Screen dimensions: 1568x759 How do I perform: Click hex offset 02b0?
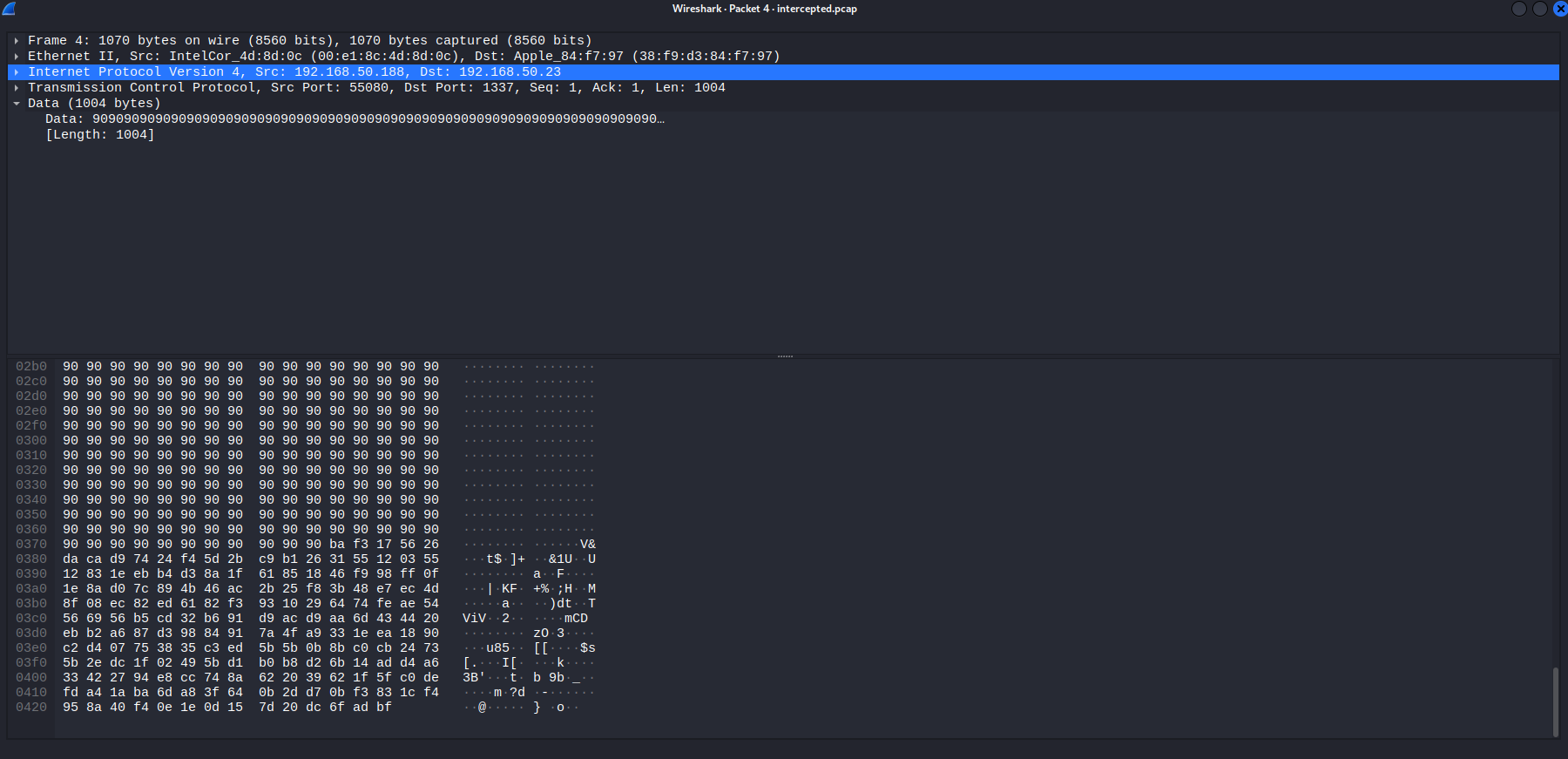coord(31,367)
